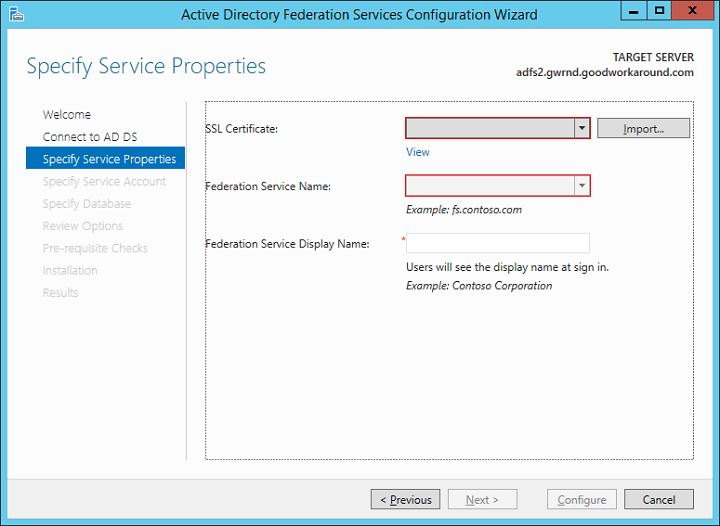Go back with the Previous button
This screenshot has width=720, height=526.
pos(405,499)
